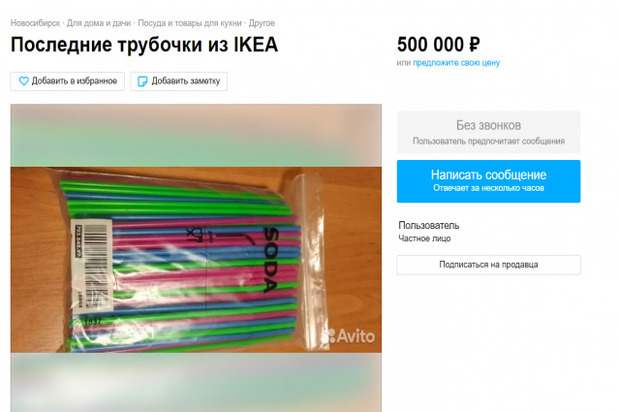The height and width of the screenshot is (412, 620).
Task: Click предложите свою цену link
Action: pyautogui.click(x=456, y=62)
